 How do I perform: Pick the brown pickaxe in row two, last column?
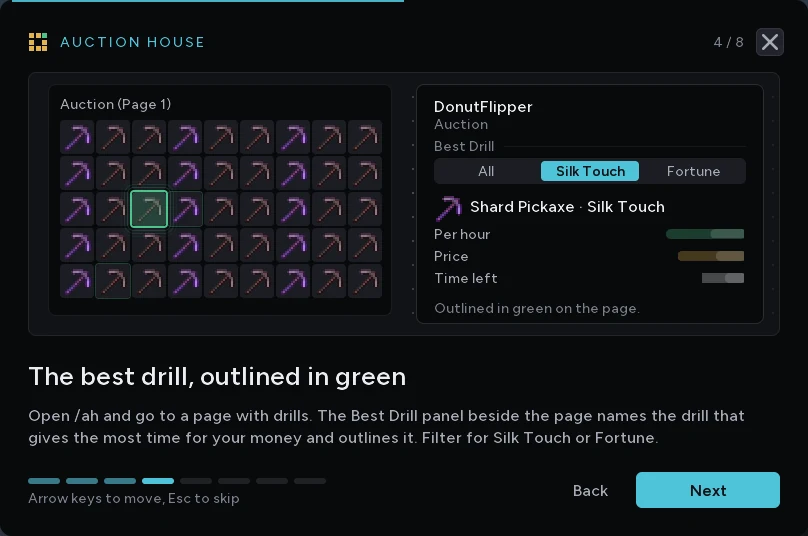pyautogui.click(x=365, y=173)
